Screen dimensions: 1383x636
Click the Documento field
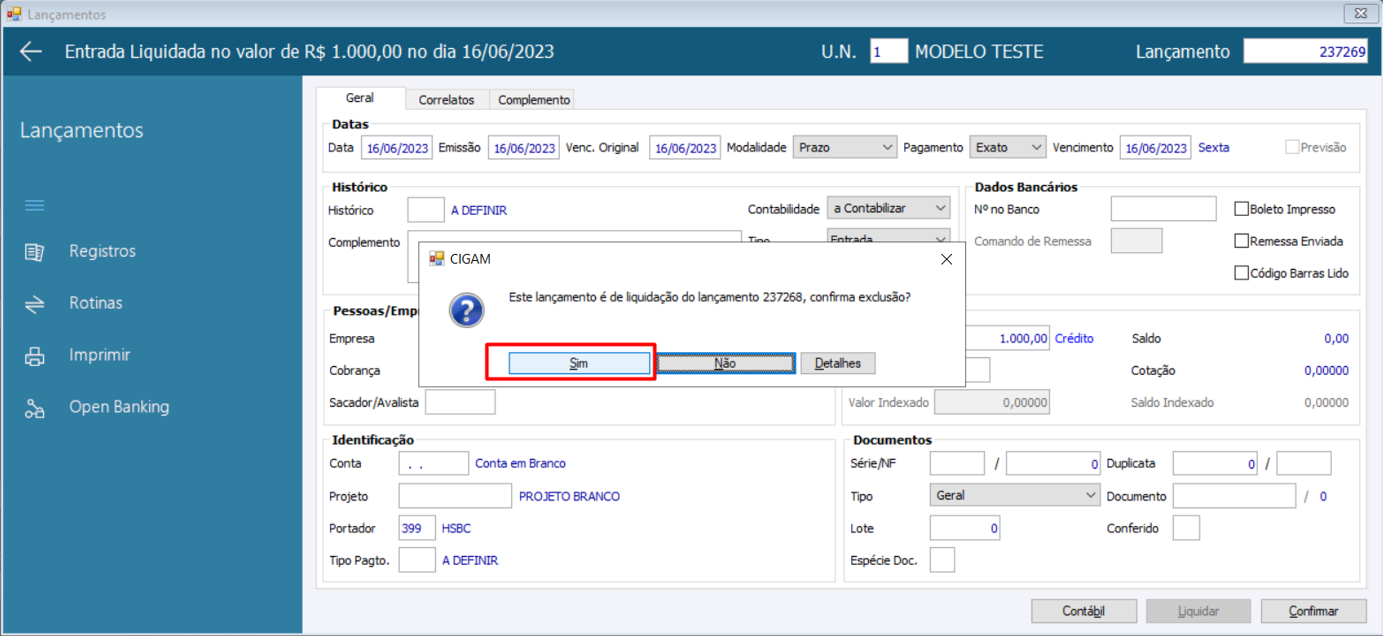[1234, 496]
